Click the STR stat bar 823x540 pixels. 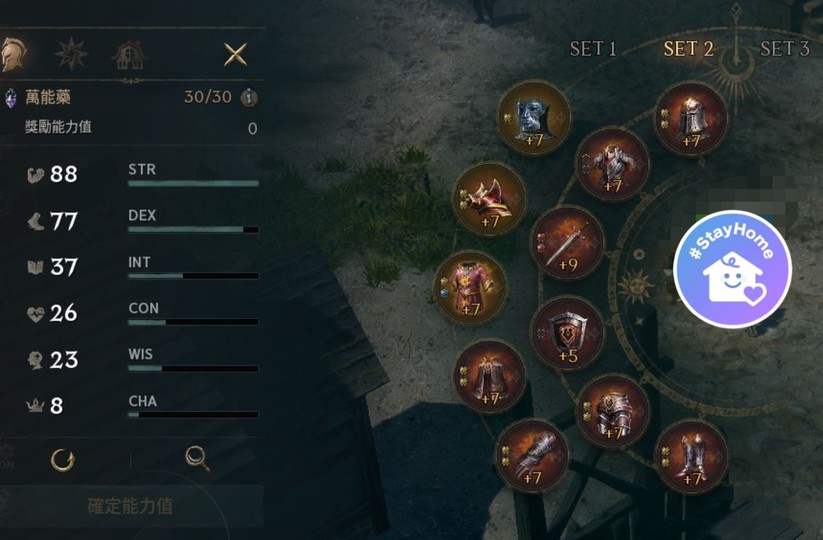(193, 183)
